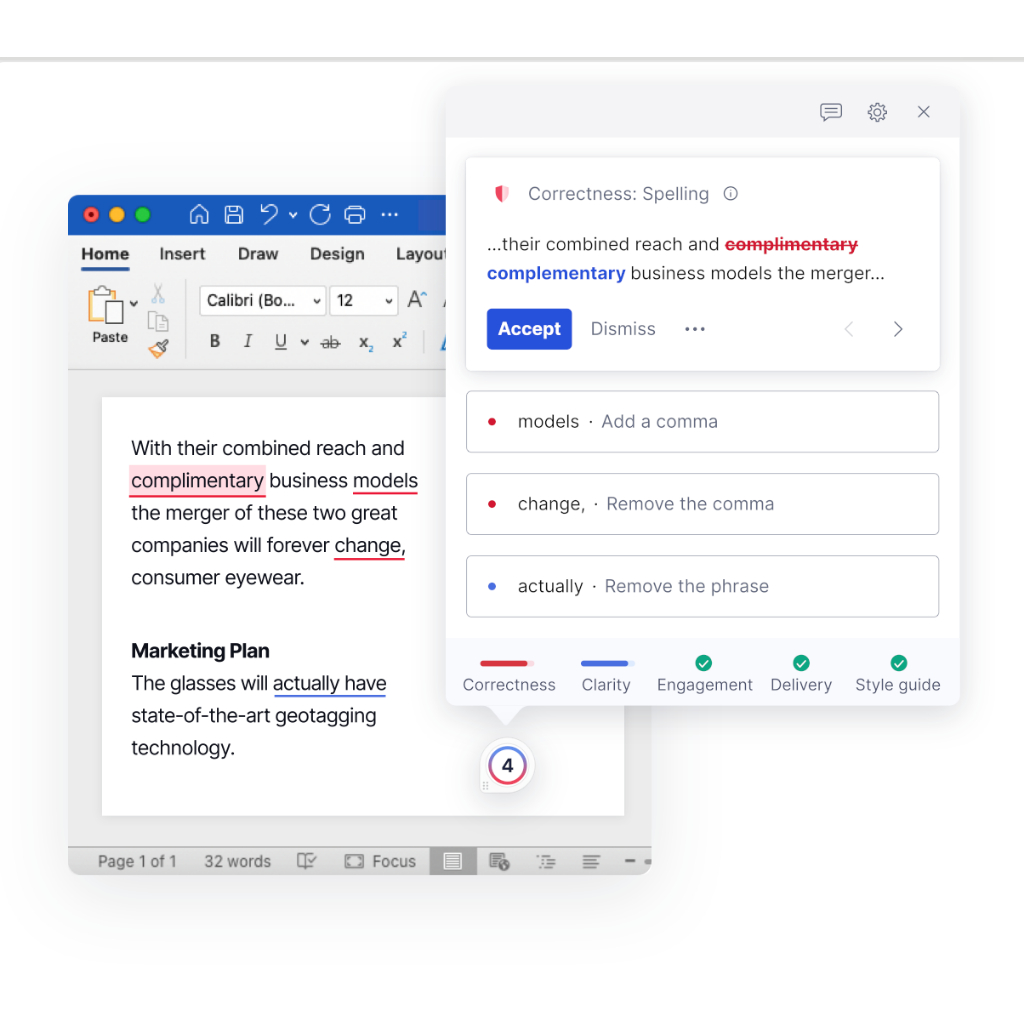Expand the Paste options dropdown arrow
1024x1024 pixels.
pos(134,304)
